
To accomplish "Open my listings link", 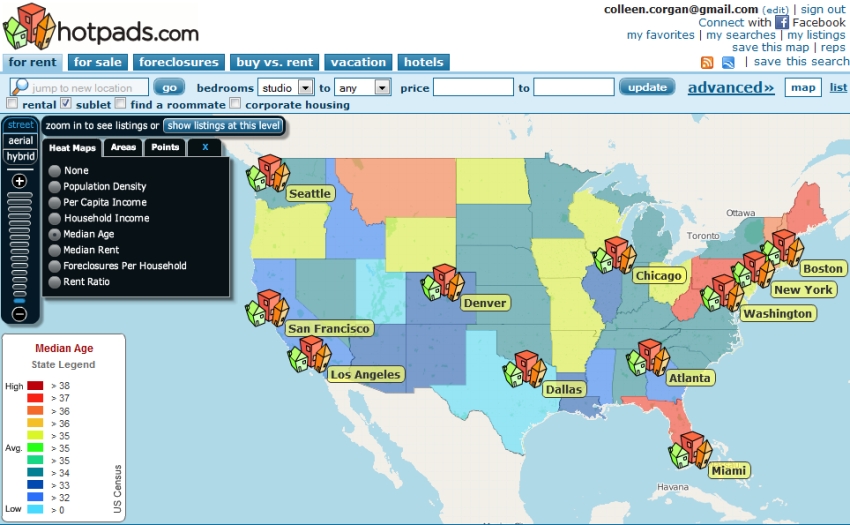I will point(816,35).
